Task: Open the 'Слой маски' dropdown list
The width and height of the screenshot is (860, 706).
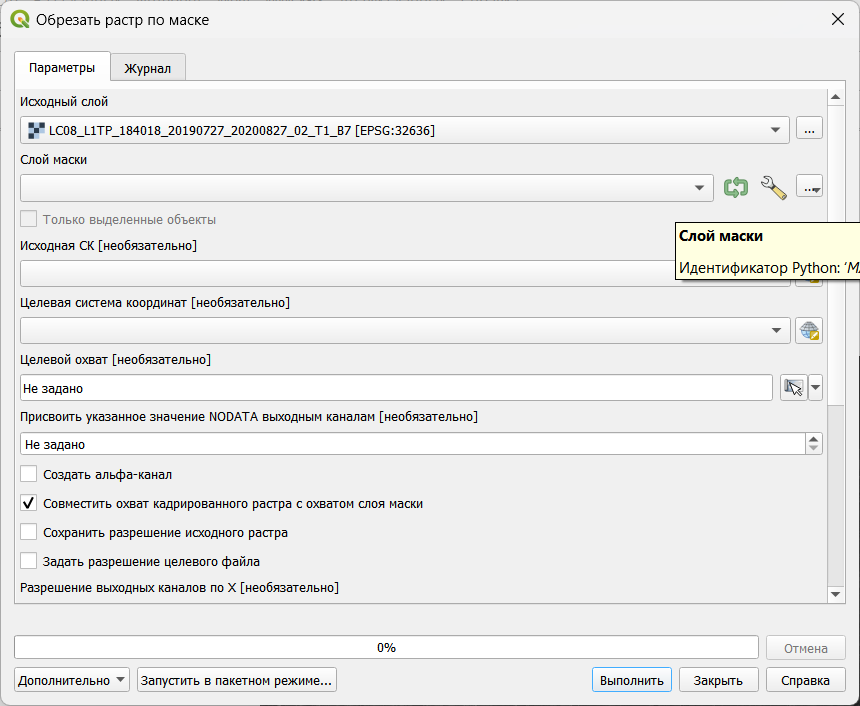Action: coord(700,188)
